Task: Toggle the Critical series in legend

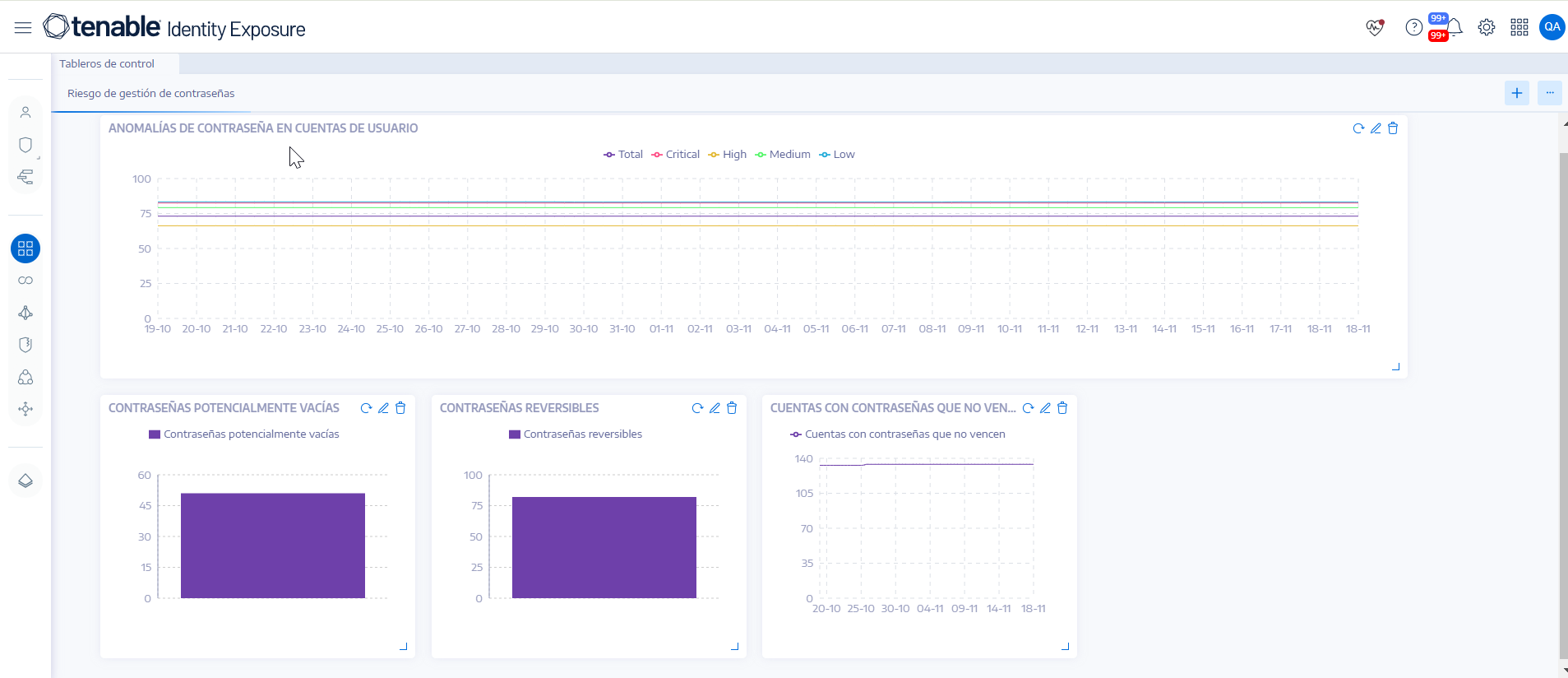Action: tap(675, 155)
